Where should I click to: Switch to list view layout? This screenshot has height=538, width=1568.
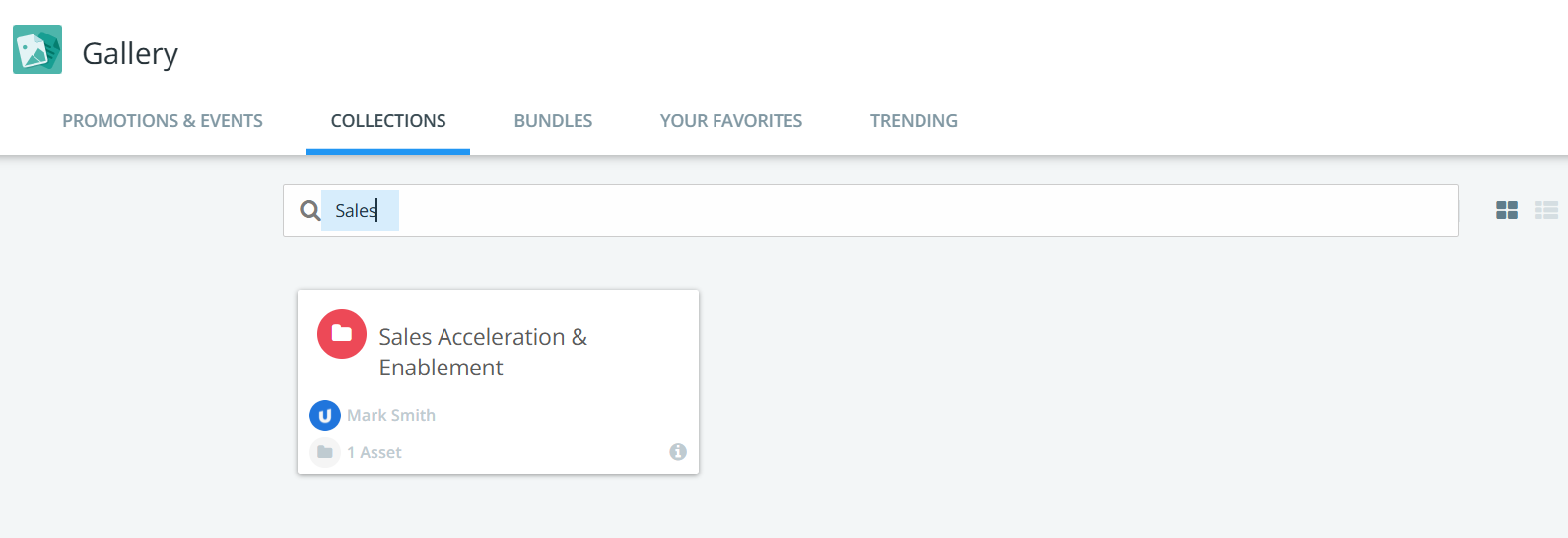point(1546,210)
